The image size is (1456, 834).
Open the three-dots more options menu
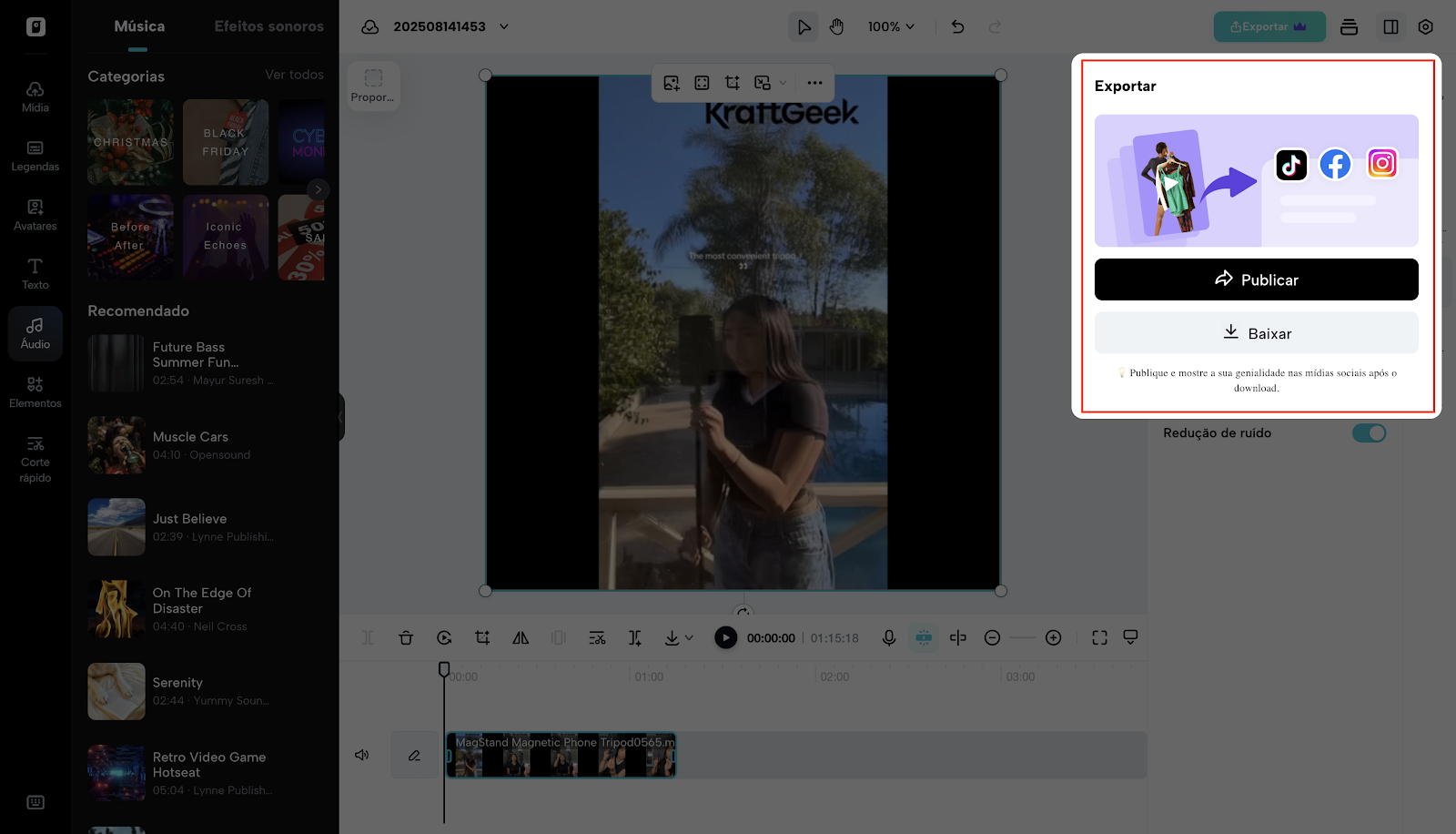click(x=814, y=83)
